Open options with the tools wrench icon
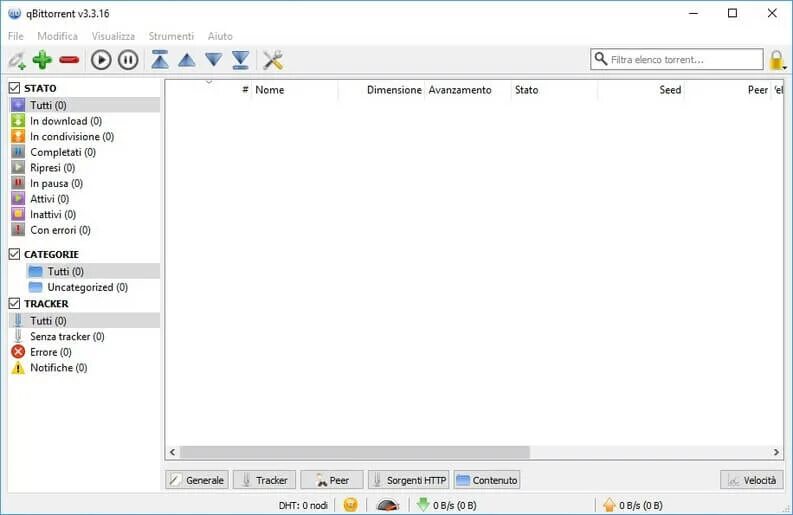The width and height of the screenshot is (793, 515). point(273,60)
